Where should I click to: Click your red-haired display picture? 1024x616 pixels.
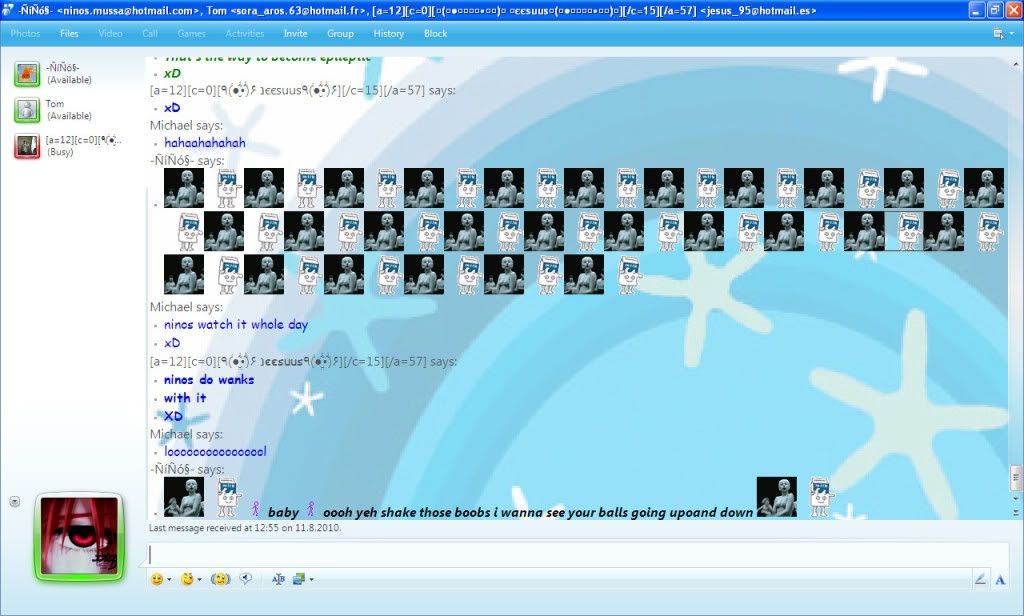78,538
